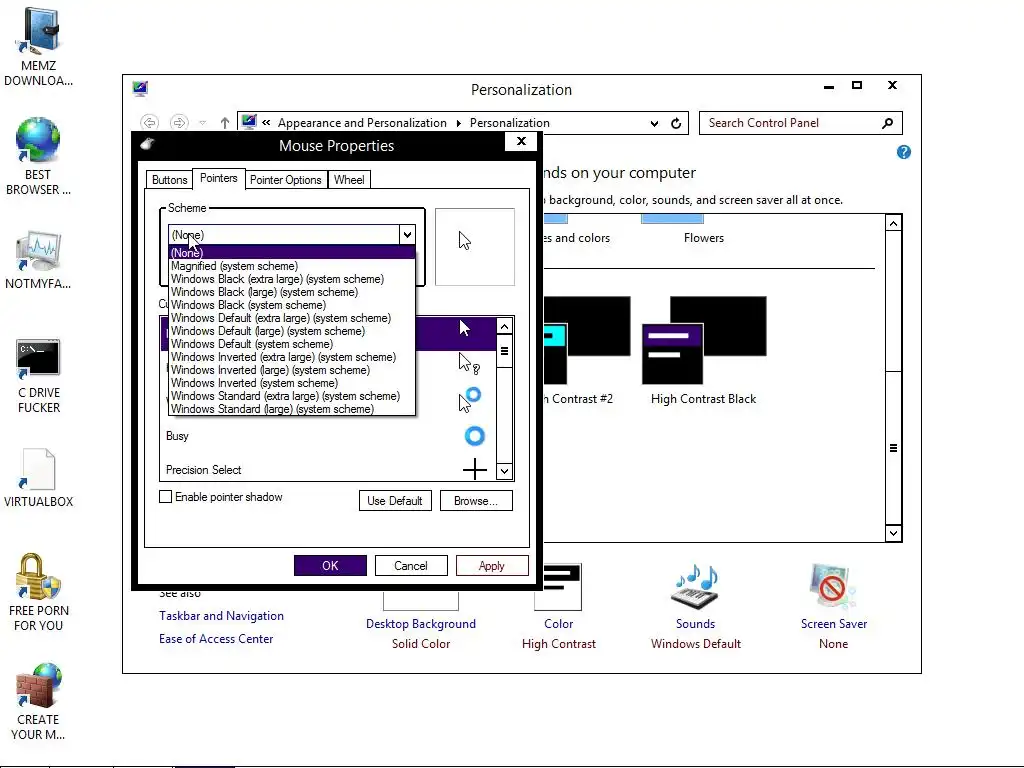Select the padlock shortcut icon on desktop
Screen dimensions: 1024x768
(39, 577)
